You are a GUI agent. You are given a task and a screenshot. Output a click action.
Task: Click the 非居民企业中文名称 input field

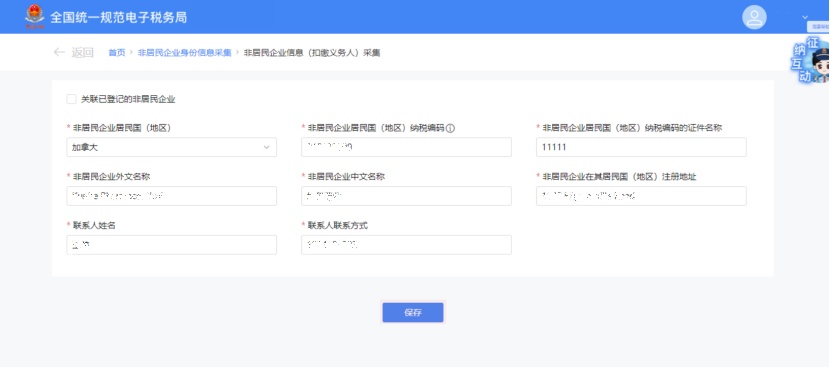tap(407, 196)
